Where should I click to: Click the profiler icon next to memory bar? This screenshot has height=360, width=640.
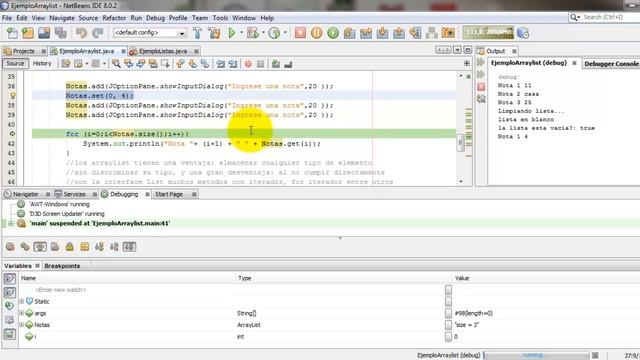523,33
